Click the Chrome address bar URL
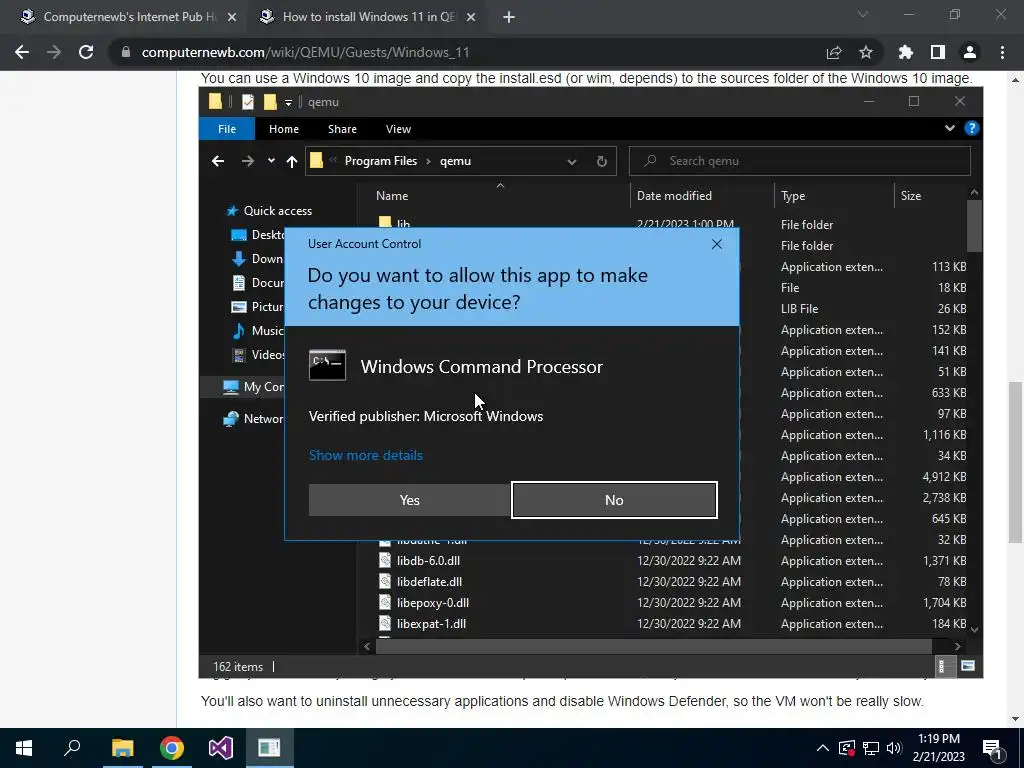Viewport: 1024px width, 768px height. point(305,52)
